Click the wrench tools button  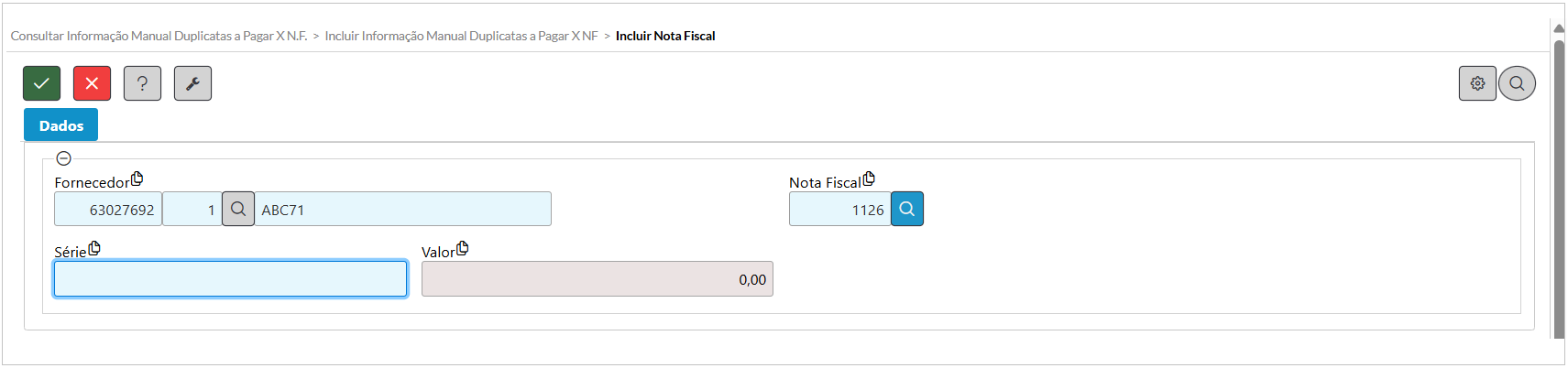(192, 83)
